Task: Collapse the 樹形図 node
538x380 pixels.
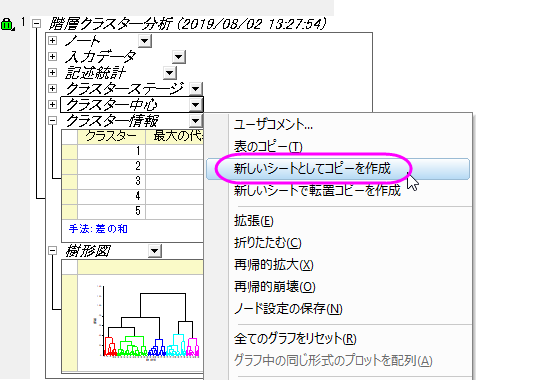Action: (x=52, y=251)
